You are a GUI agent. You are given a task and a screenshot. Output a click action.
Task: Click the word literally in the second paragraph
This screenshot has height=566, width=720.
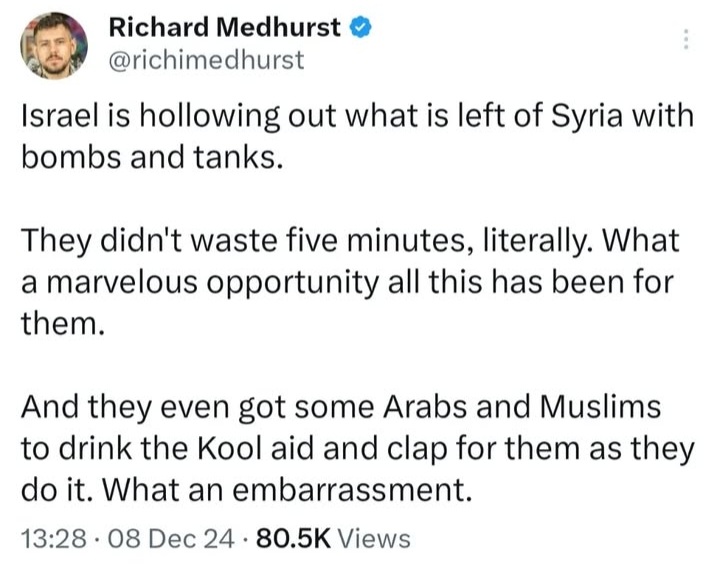point(537,241)
